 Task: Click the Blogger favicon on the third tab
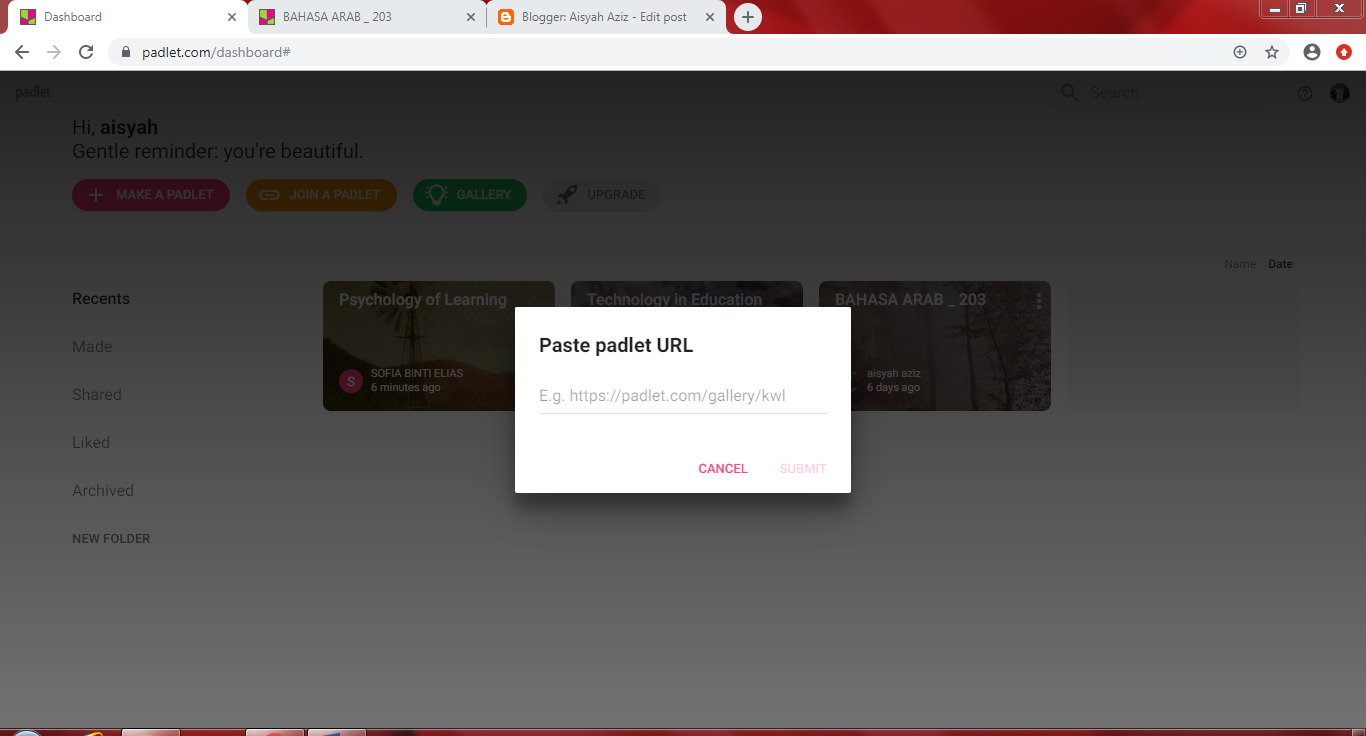[x=506, y=17]
